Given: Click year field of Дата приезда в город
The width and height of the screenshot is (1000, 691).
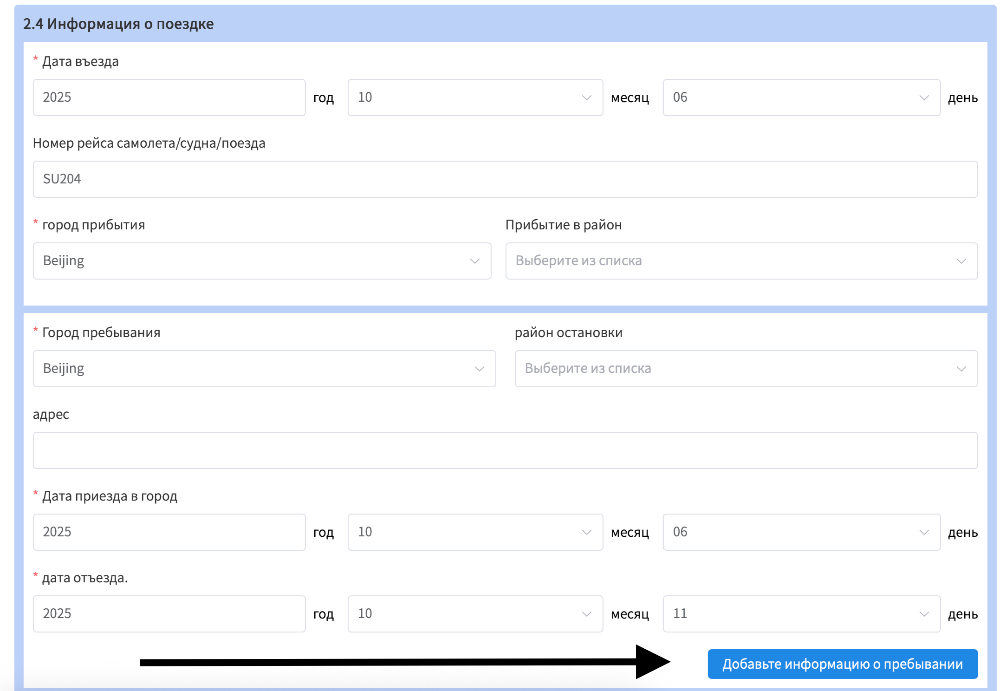Looking at the screenshot, I should pos(169,533).
